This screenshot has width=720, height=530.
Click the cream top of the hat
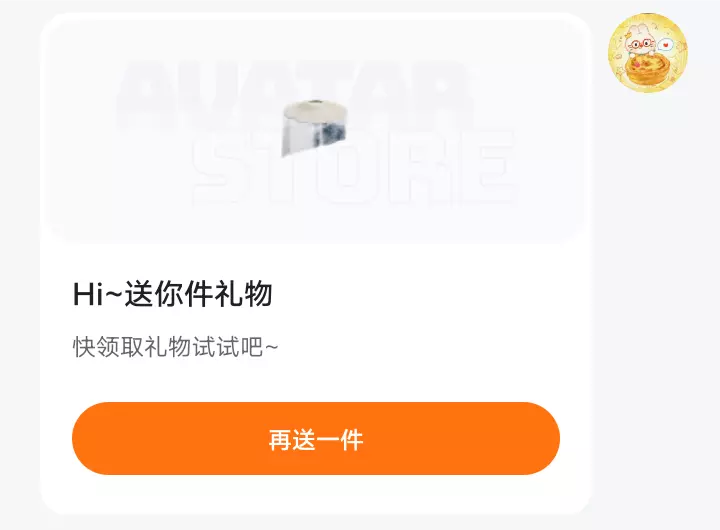coord(315,108)
